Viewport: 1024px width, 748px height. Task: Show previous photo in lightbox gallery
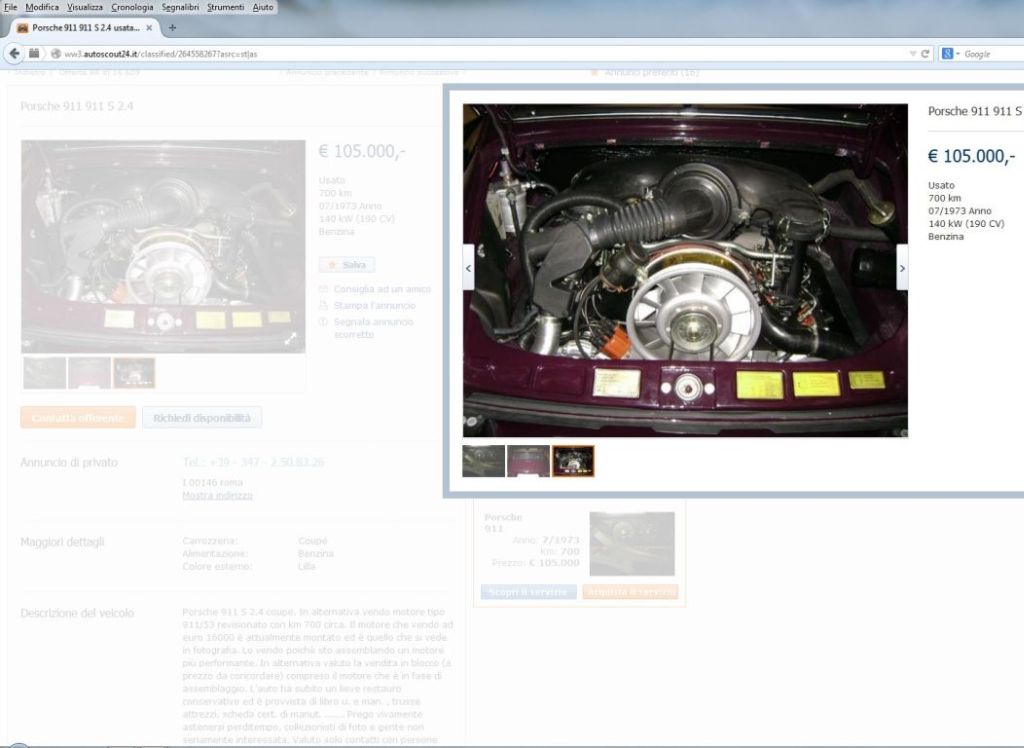(468, 268)
